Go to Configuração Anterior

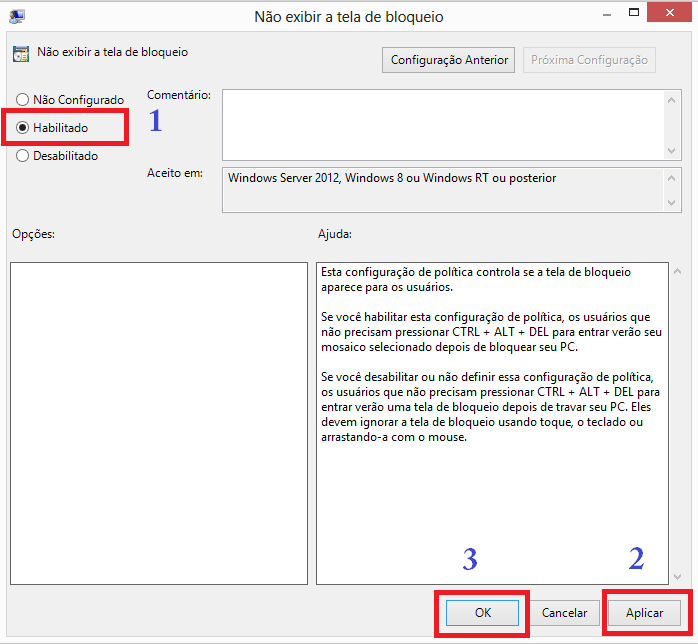click(x=449, y=60)
